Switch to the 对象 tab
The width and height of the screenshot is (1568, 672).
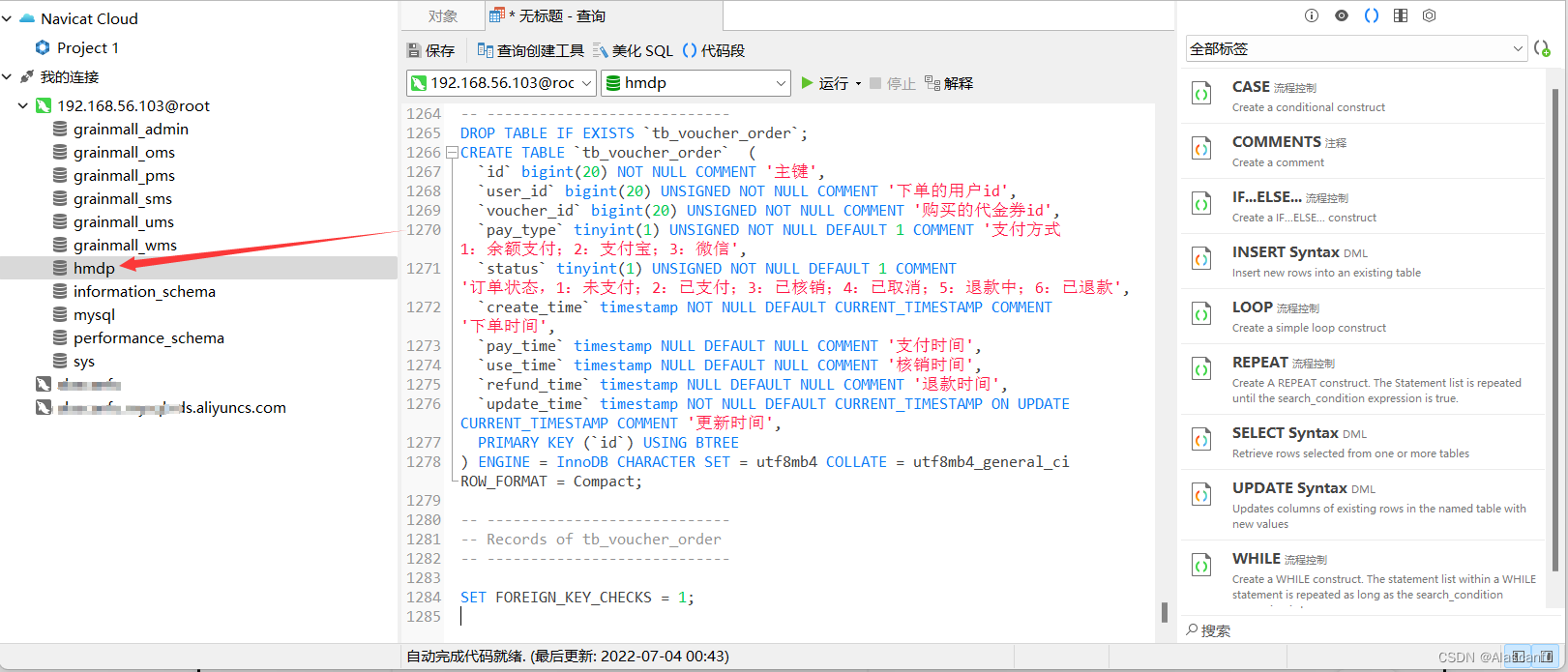pyautogui.click(x=443, y=15)
